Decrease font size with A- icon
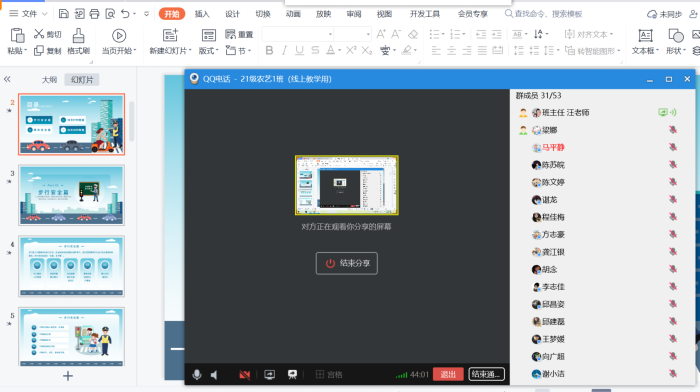The image size is (700, 392). [396, 34]
